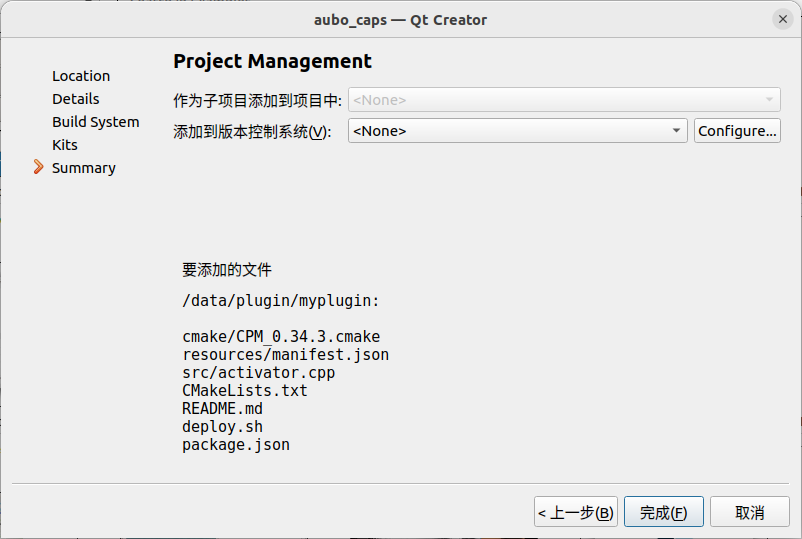Go back with the 上一步(B) button
The image size is (802, 539).
576,512
